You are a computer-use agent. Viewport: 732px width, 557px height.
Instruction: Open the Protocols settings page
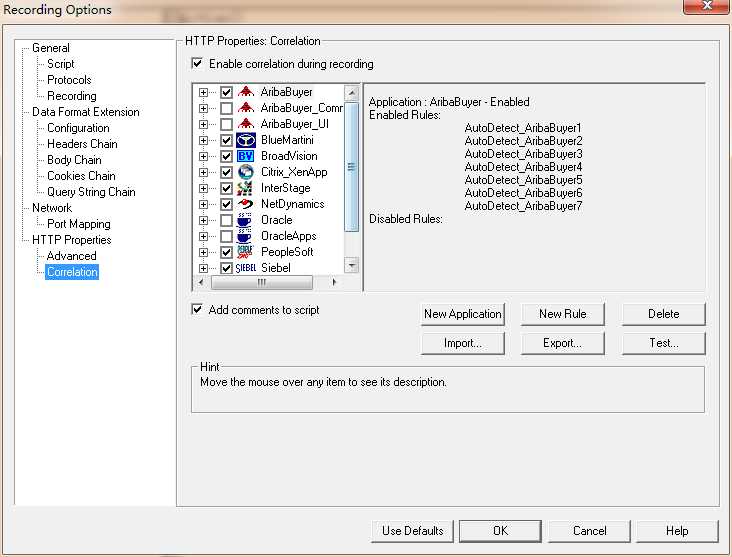coord(69,80)
